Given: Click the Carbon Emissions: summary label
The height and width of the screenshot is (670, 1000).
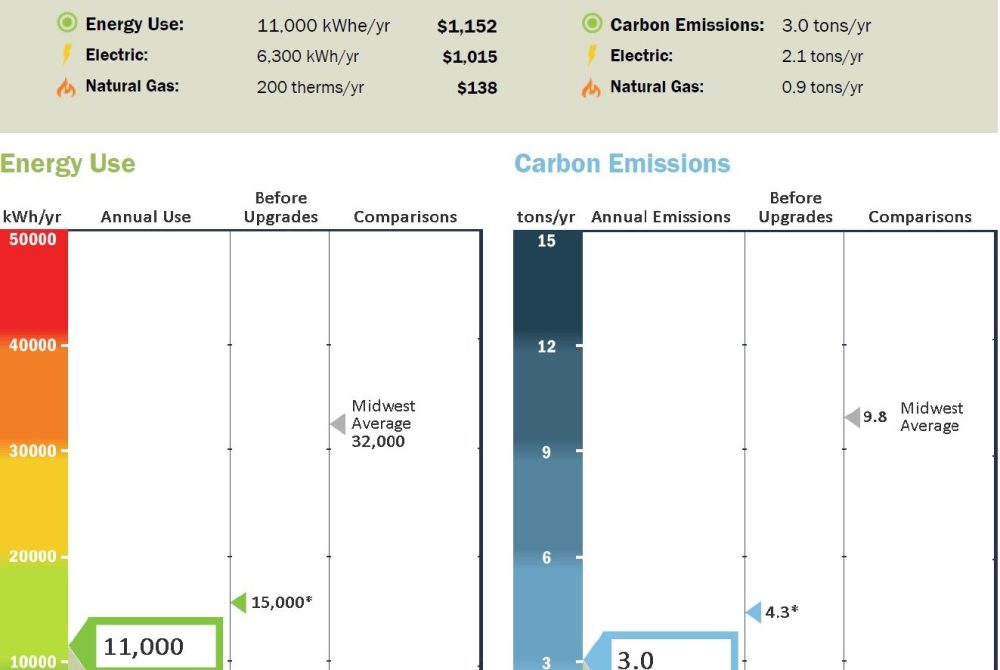Looking at the screenshot, I should point(687,25).
